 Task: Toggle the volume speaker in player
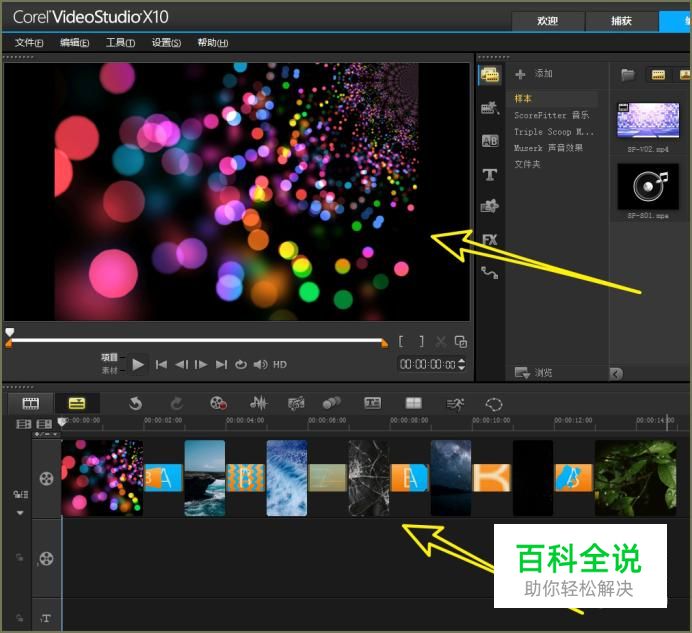coord(260,365)
